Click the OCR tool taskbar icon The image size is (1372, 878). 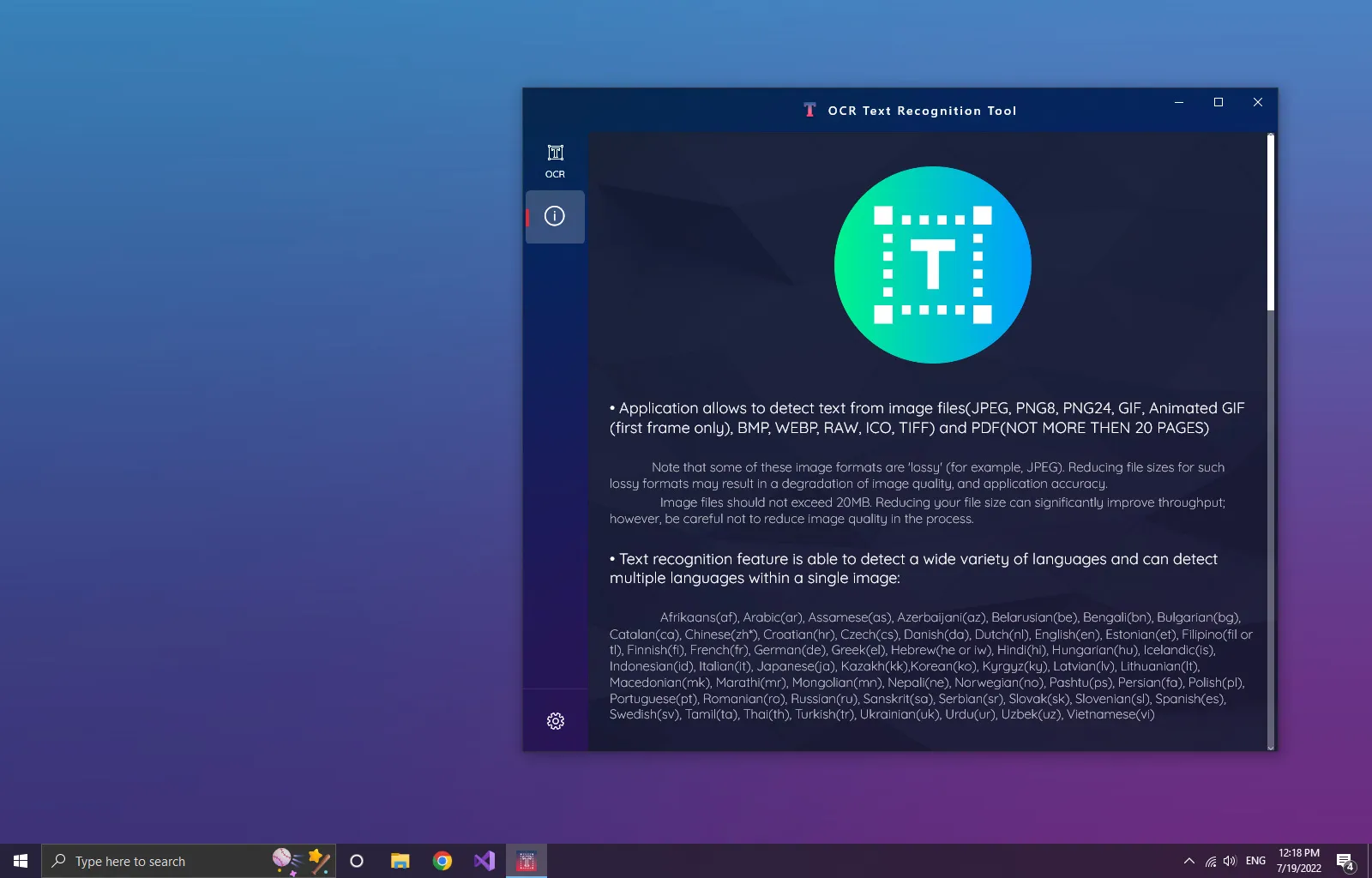(x=527, y=861)
